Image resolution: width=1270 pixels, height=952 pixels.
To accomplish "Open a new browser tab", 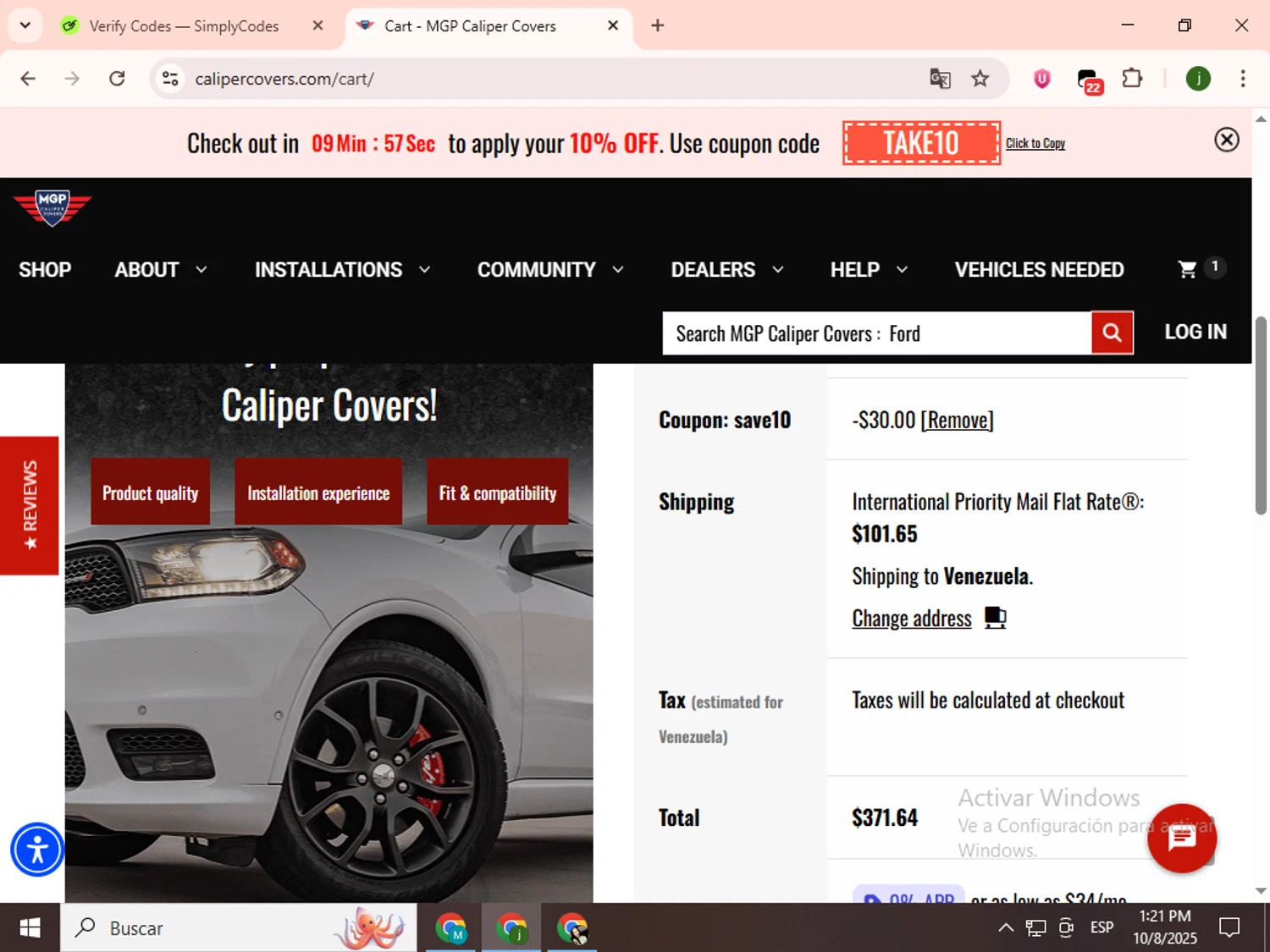I will 657,25.
